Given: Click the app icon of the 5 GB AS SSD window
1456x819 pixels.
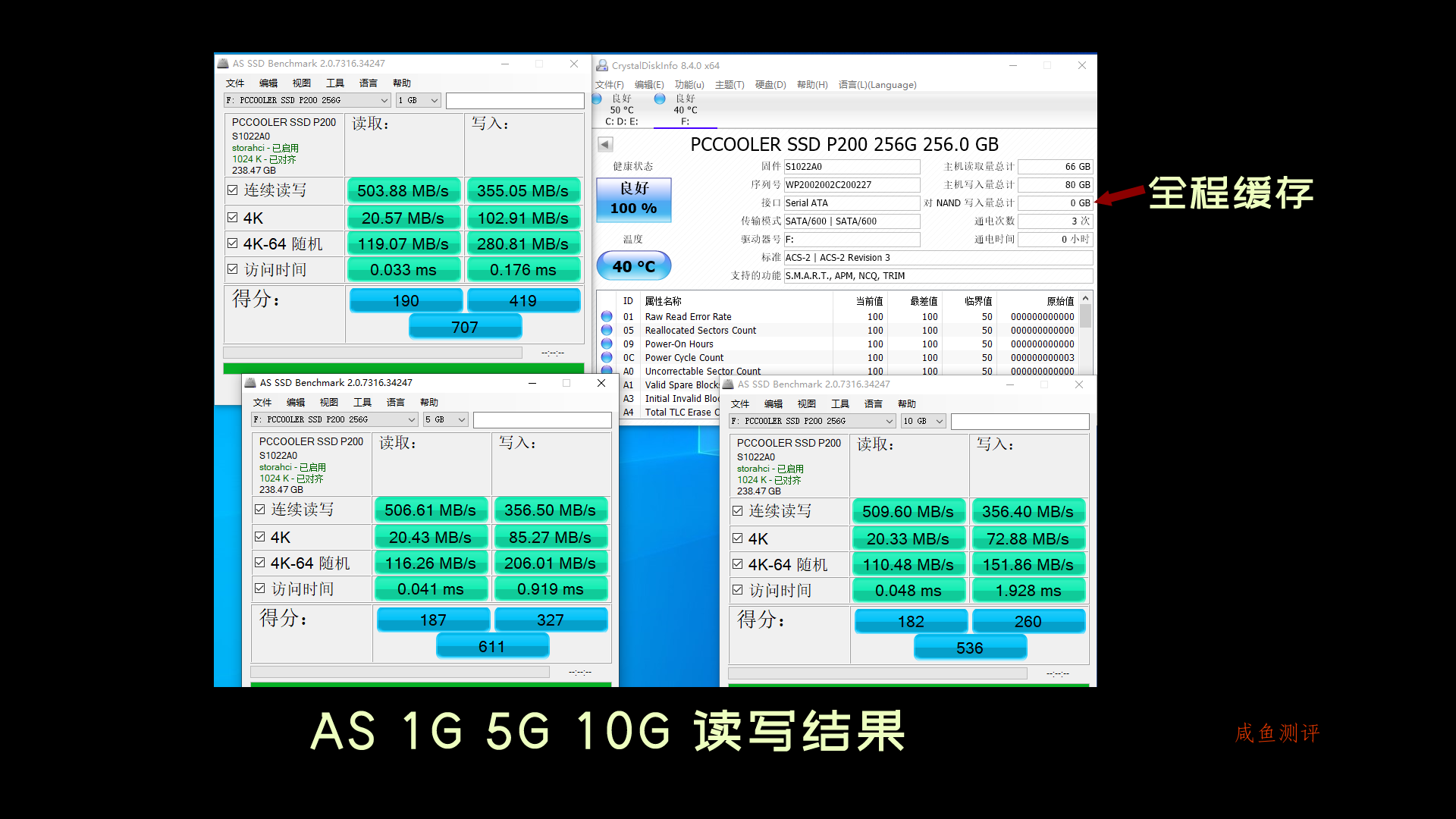Looking at the screenshot, I should coord(250,383).
